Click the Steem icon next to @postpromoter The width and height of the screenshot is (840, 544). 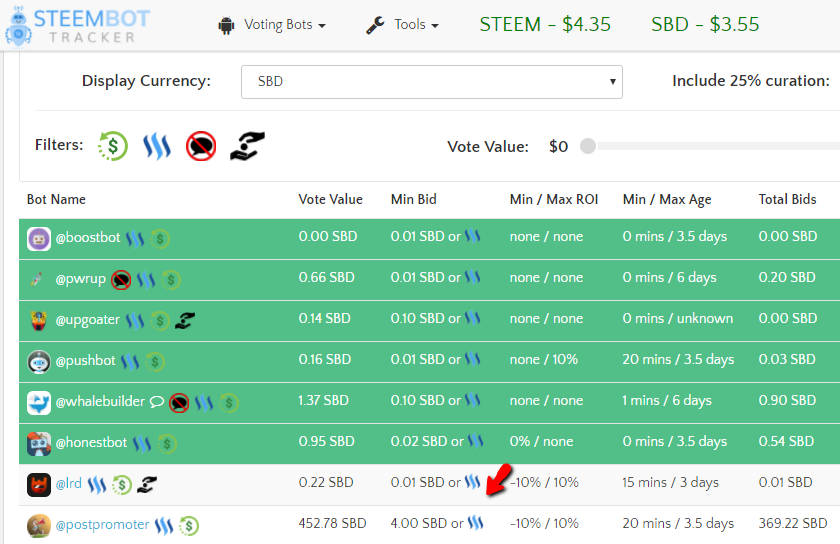(x=164, y=526)
